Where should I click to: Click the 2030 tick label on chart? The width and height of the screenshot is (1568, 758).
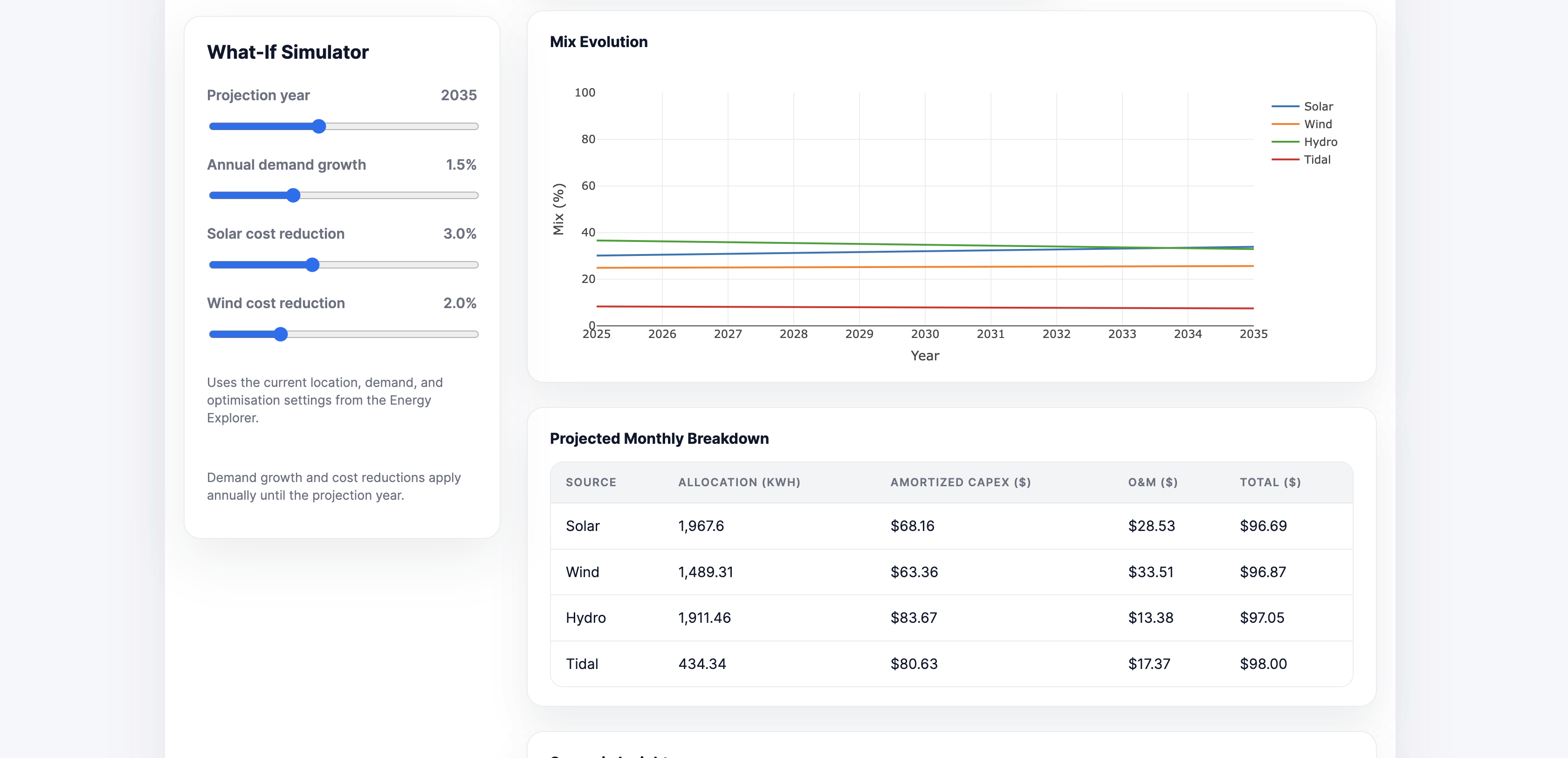925,334
